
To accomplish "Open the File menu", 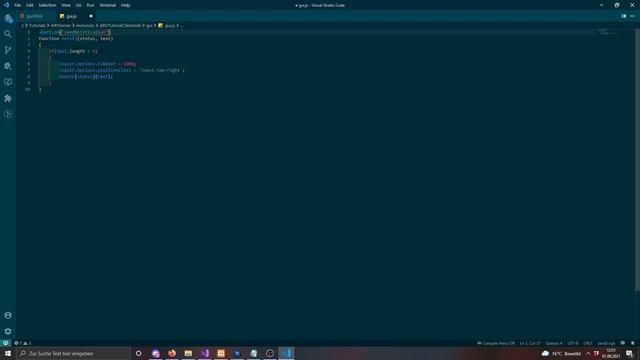I will [17, 5].
